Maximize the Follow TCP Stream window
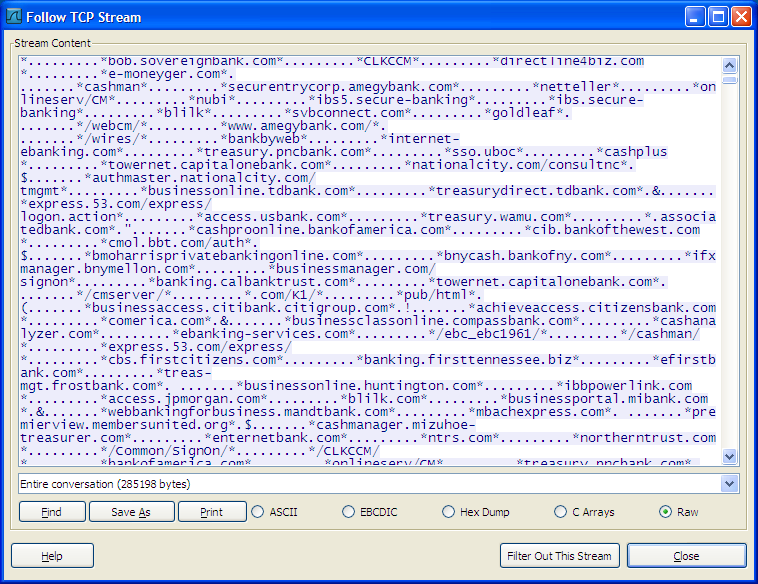Viewport: 758px width, 584px height. coord(718,17)
